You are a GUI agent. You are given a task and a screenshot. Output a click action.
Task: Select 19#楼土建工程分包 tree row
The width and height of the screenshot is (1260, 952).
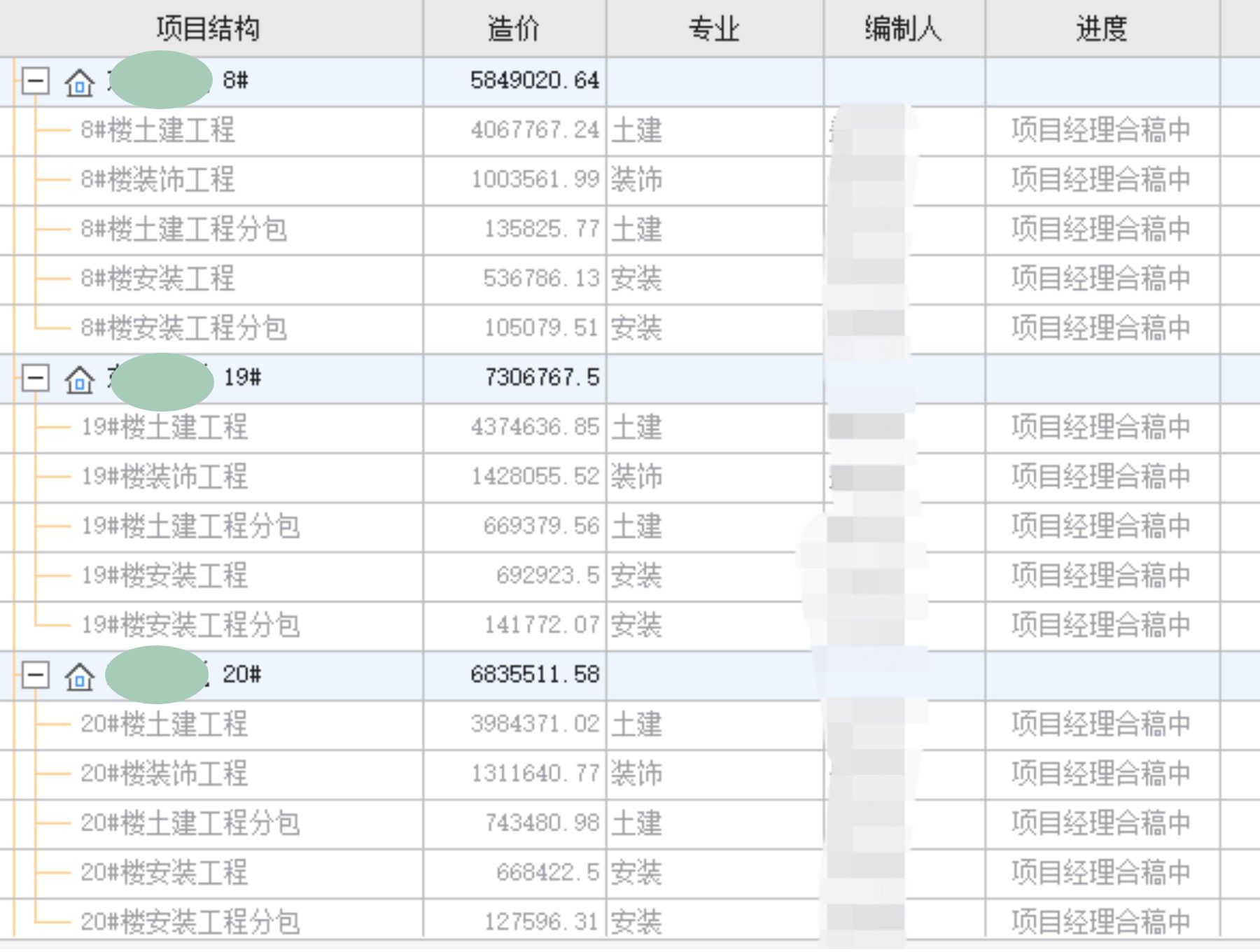pyautogui.click(x=190, y=526)
